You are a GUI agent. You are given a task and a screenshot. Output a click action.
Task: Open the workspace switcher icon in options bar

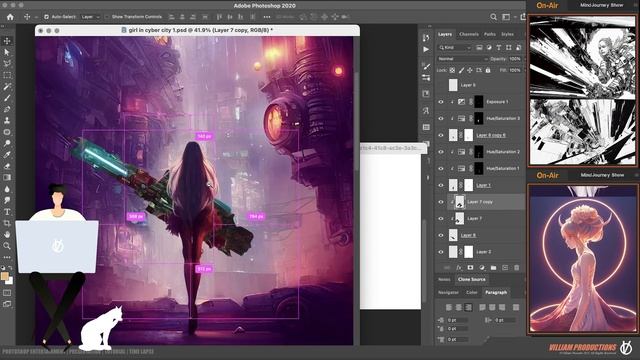(506, 17)
